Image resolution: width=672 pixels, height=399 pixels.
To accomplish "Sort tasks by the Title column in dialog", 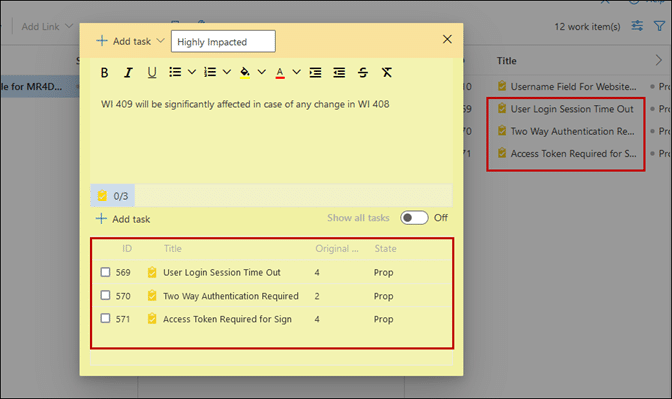I will click(173, 249).
